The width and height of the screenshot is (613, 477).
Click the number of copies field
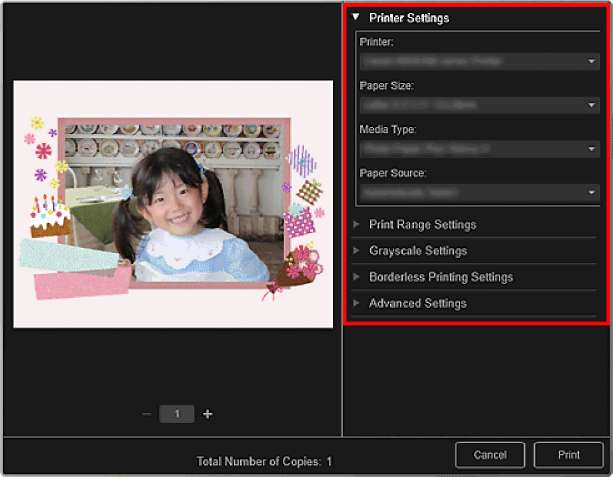coord(177,413)
